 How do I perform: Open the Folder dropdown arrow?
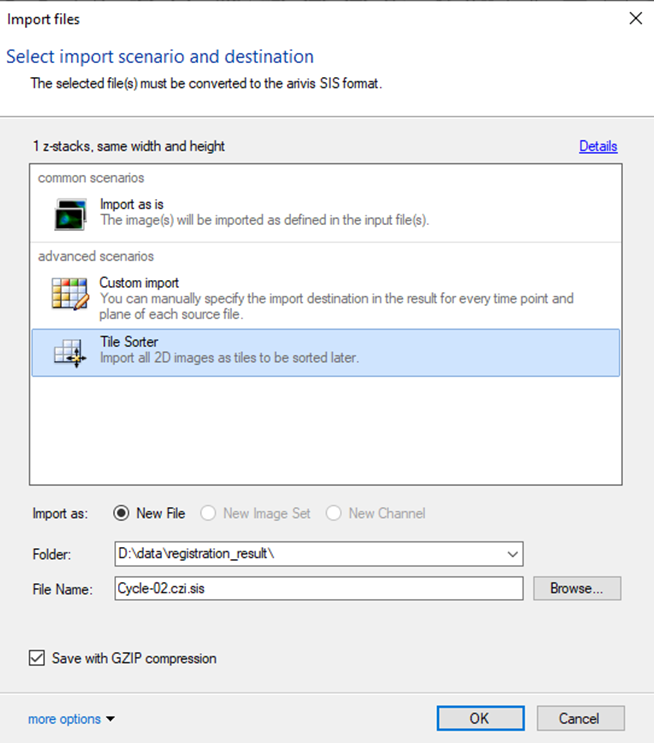coord(513,553)
